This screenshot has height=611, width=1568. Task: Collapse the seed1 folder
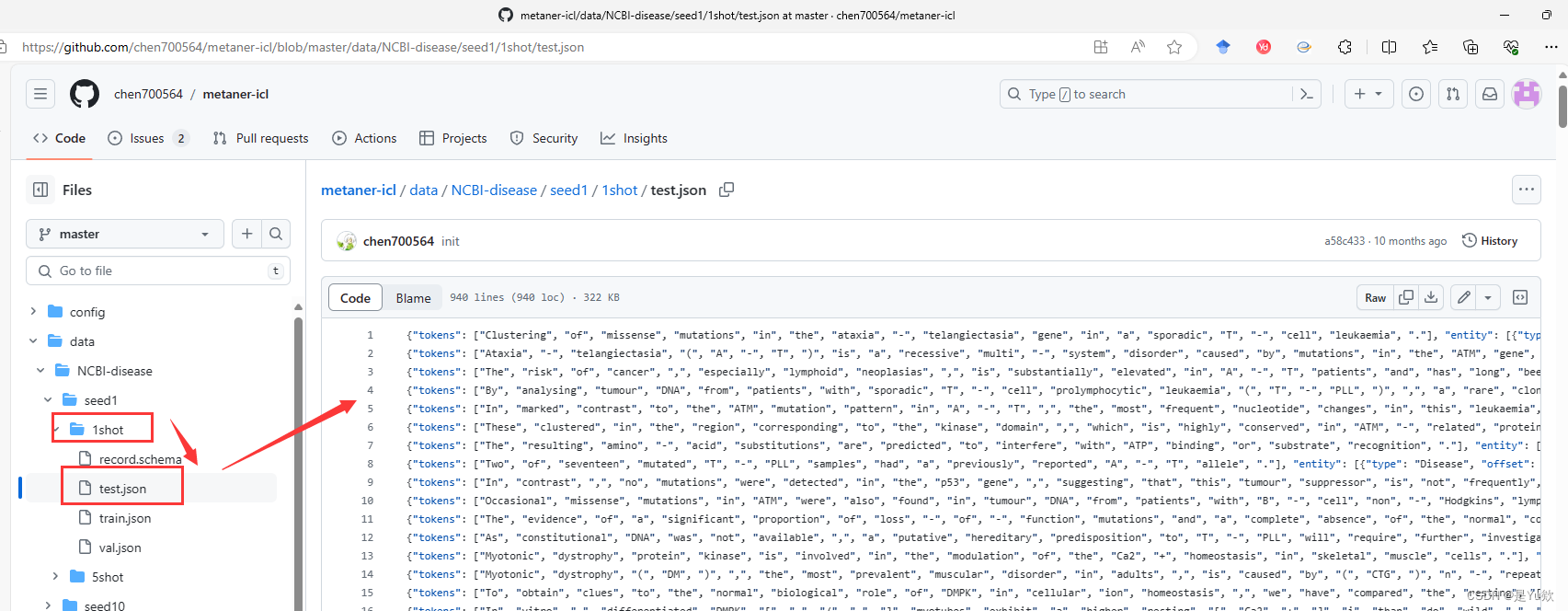pyautogui.click(x=48, y=400)
